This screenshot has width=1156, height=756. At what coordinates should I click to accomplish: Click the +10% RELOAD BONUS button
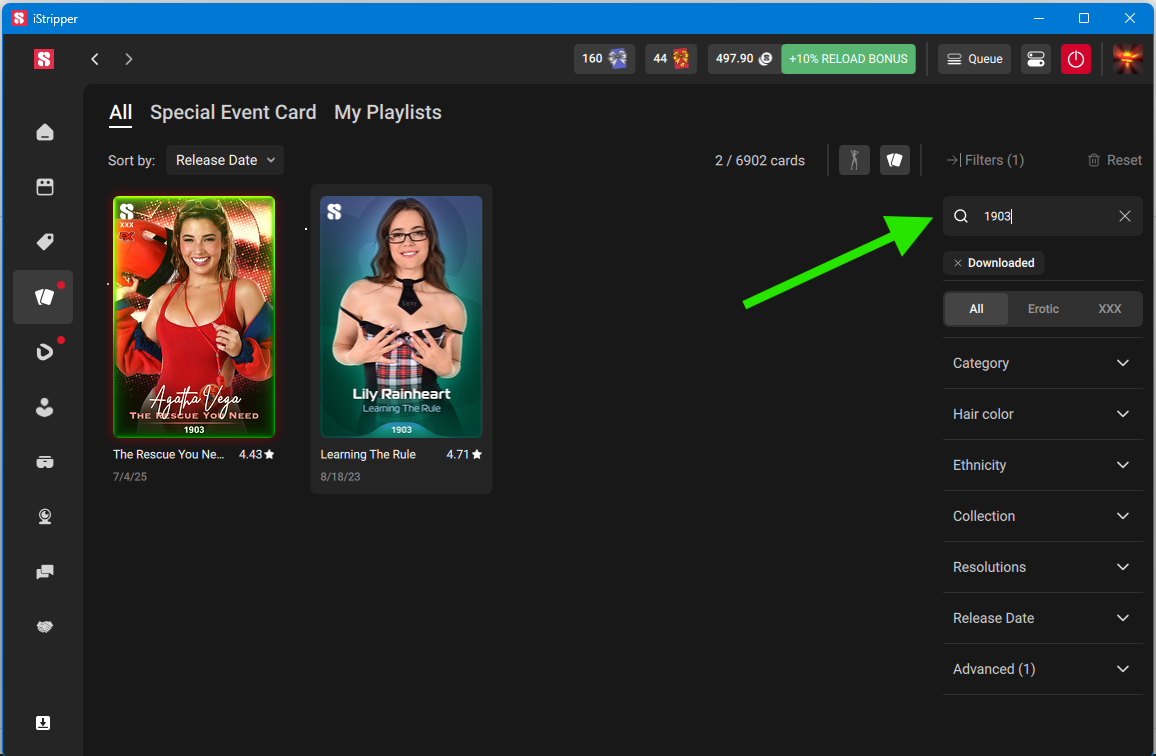click(x=848, y=59)
